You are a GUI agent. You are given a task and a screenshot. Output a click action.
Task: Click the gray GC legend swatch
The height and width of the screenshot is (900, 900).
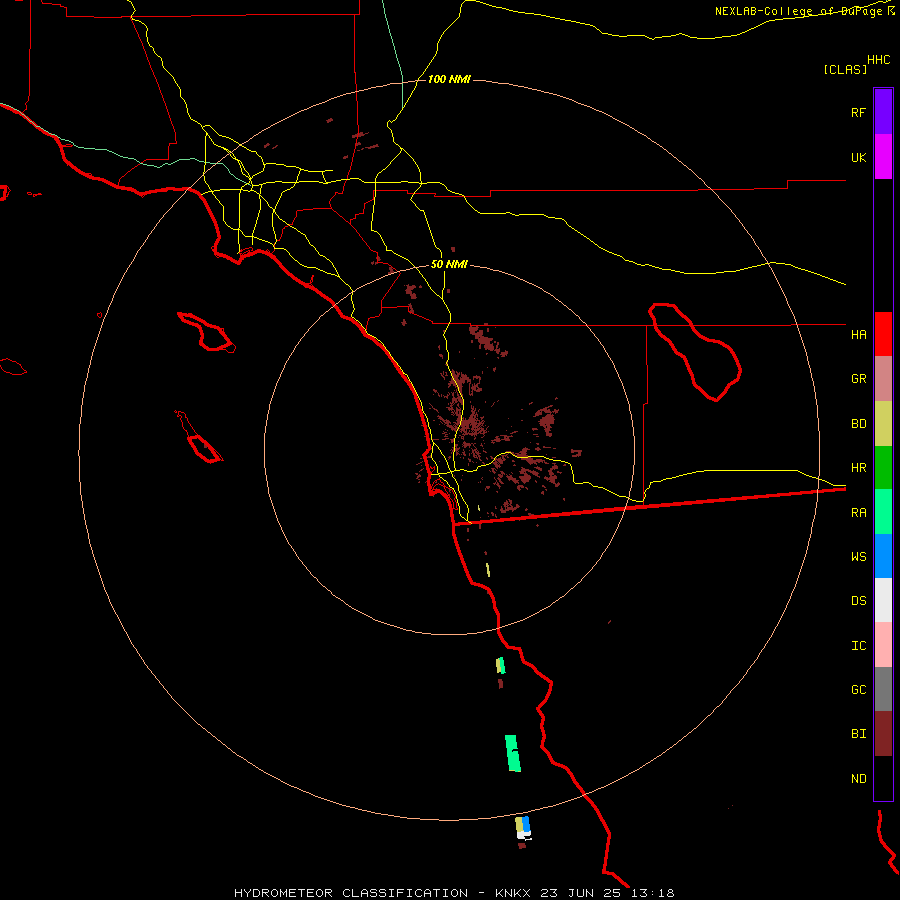883,689
